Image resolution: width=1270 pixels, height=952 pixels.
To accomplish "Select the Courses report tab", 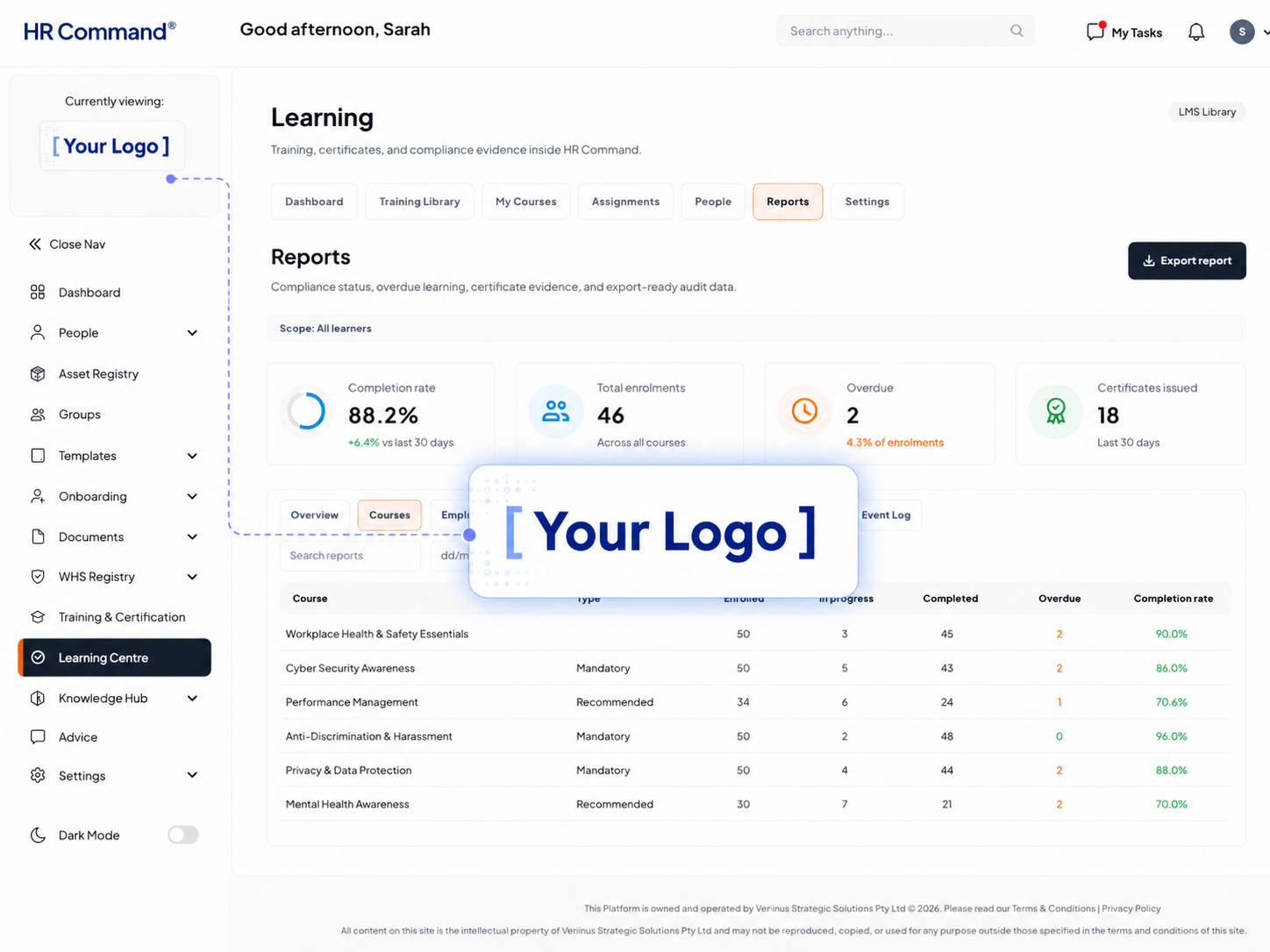I will pos(389,515).
